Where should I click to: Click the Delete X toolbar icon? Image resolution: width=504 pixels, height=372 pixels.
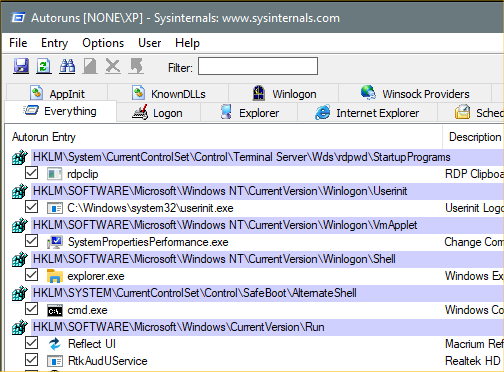tap(113, 66)
